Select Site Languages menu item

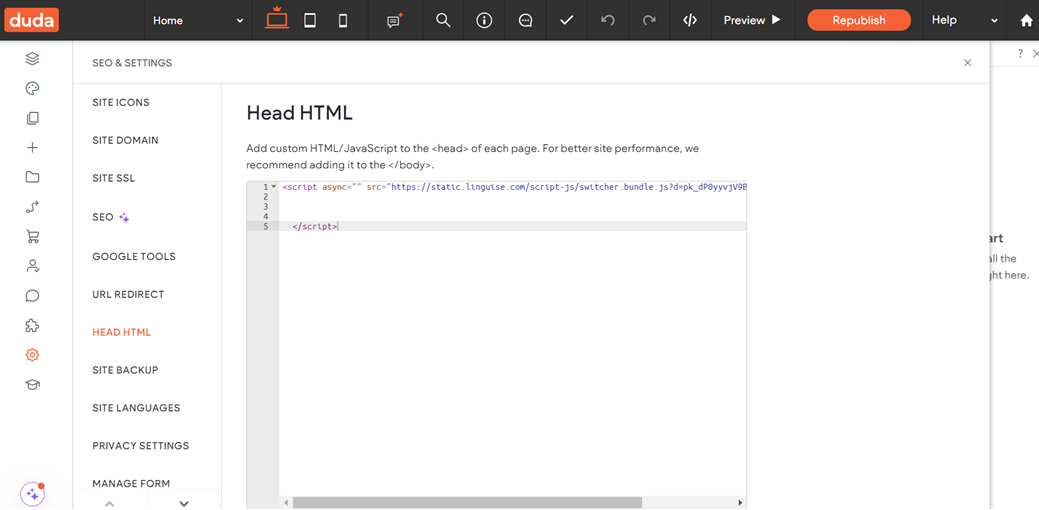click(136, 407)
